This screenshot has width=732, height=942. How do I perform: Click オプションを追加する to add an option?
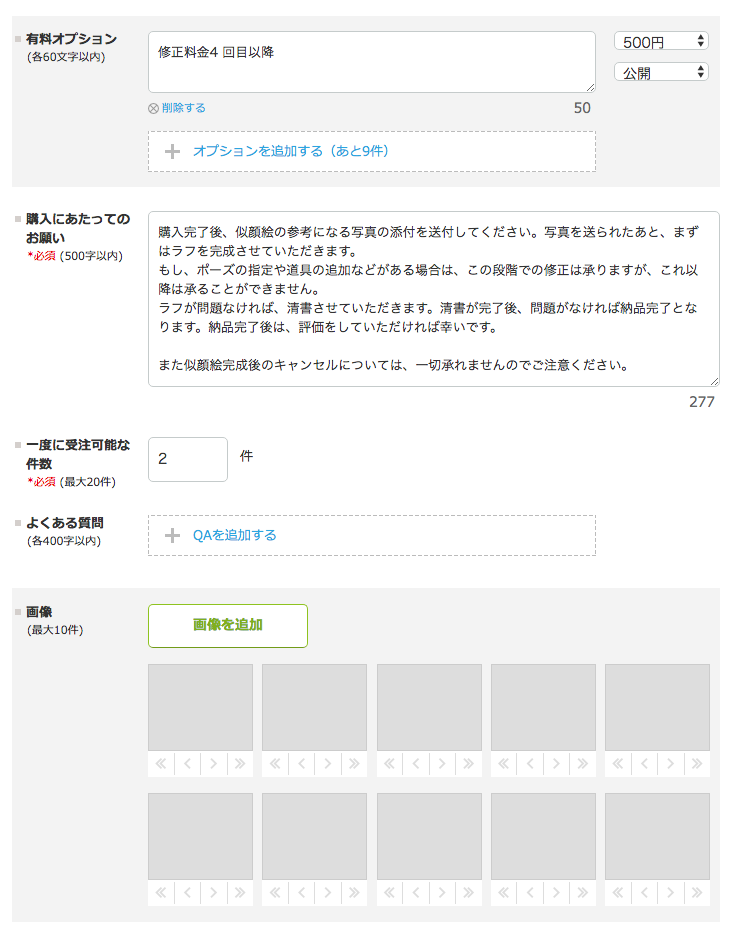(290, 152)
